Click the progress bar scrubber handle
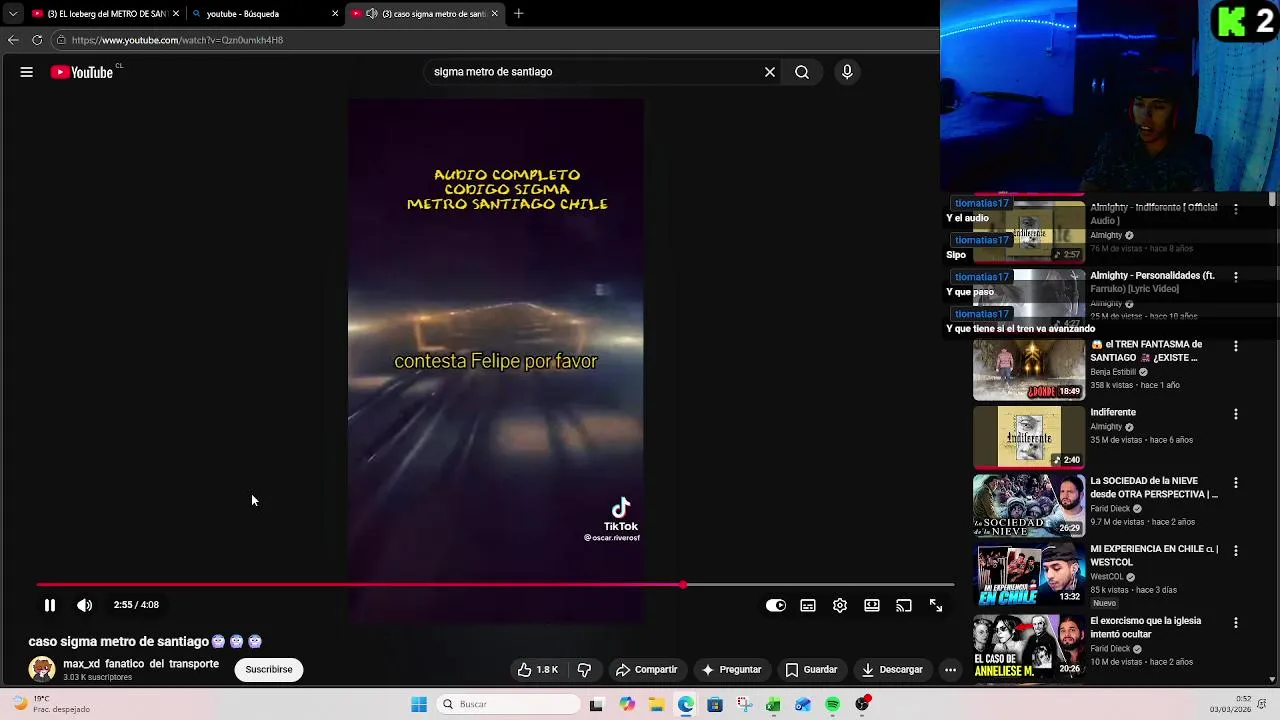Image resolution: width=1280 pixels, height=720 pixels. (x=683, y=584)
